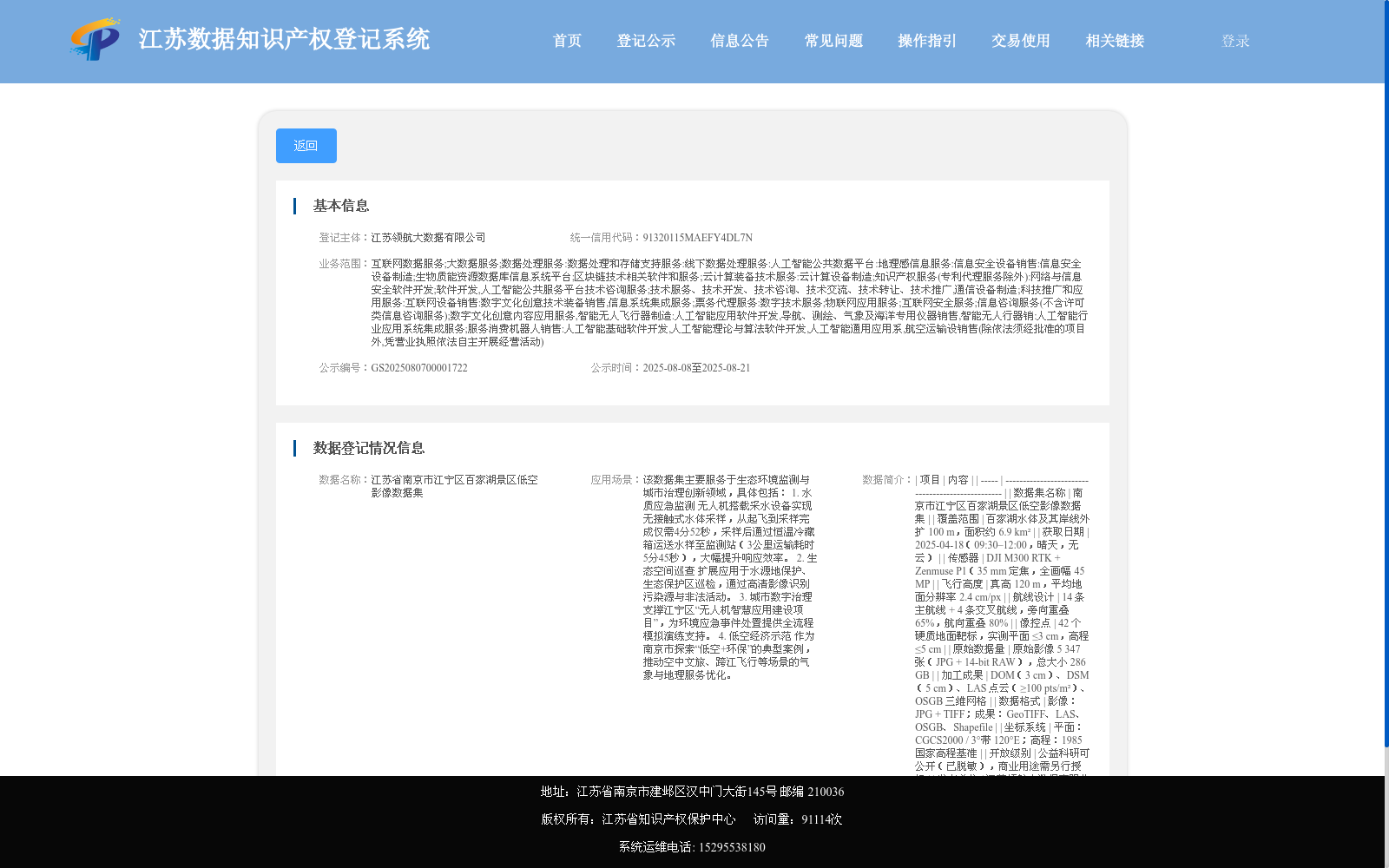Screen dimensions: 1389x868
Task: Open the 相关链接 menu item
Action: pos(1115,41)
